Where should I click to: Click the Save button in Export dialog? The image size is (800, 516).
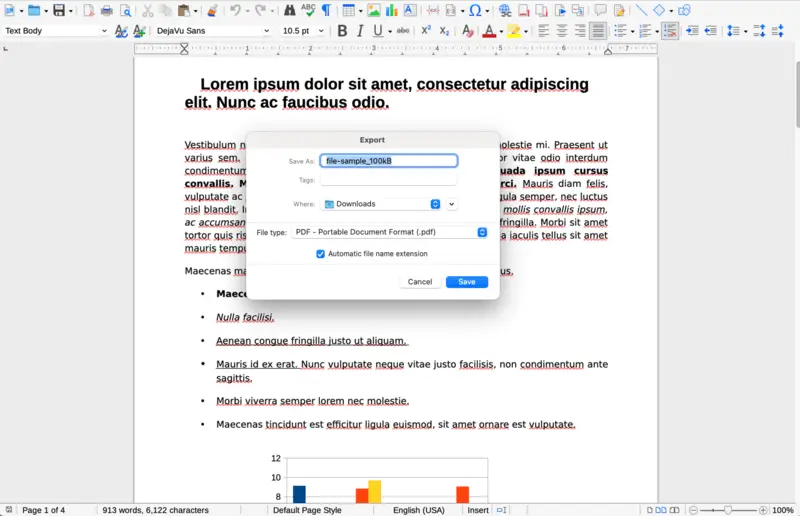(467, 282)
